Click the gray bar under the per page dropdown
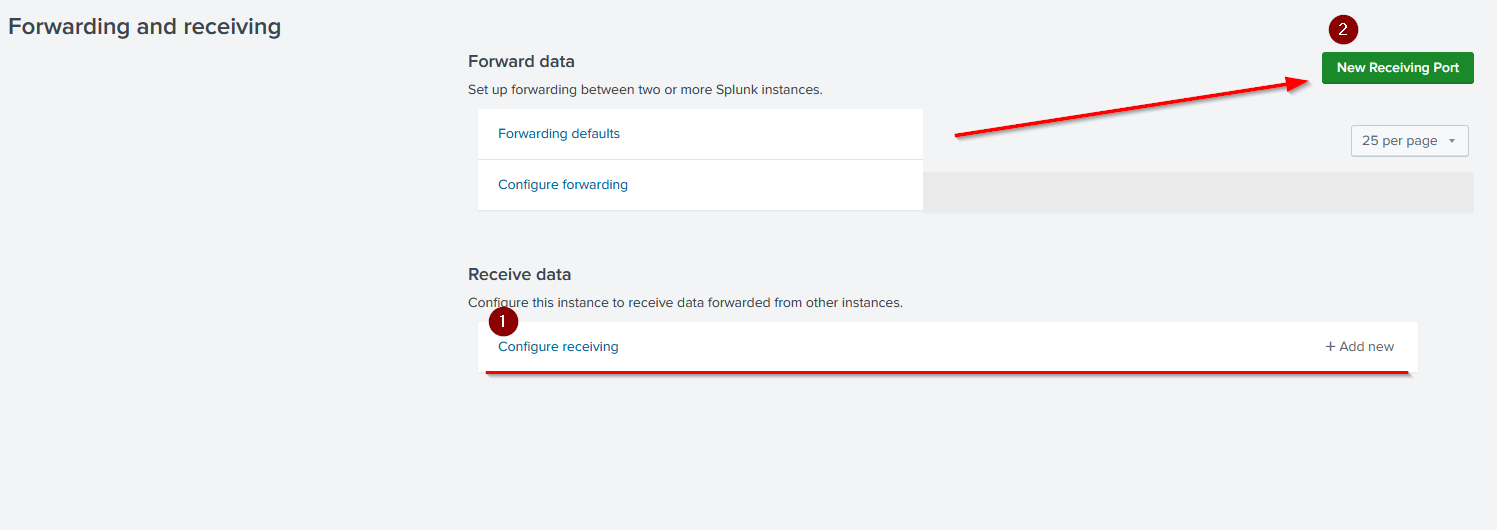This screenshot has width=1497, height=530. pos(1198,192)
